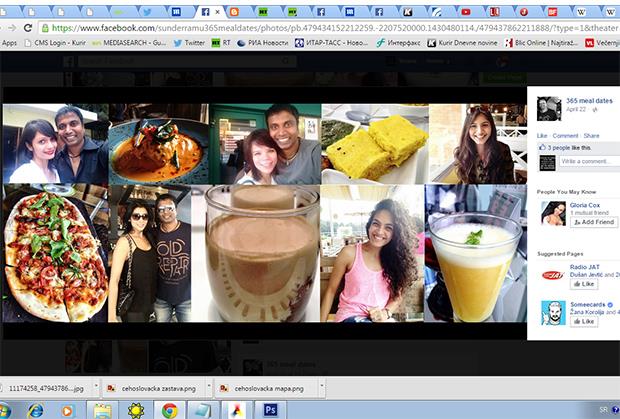Open Photoshop from the Windows taskbar
Viewport: 620px width, 419px height.
pos(271,409)
